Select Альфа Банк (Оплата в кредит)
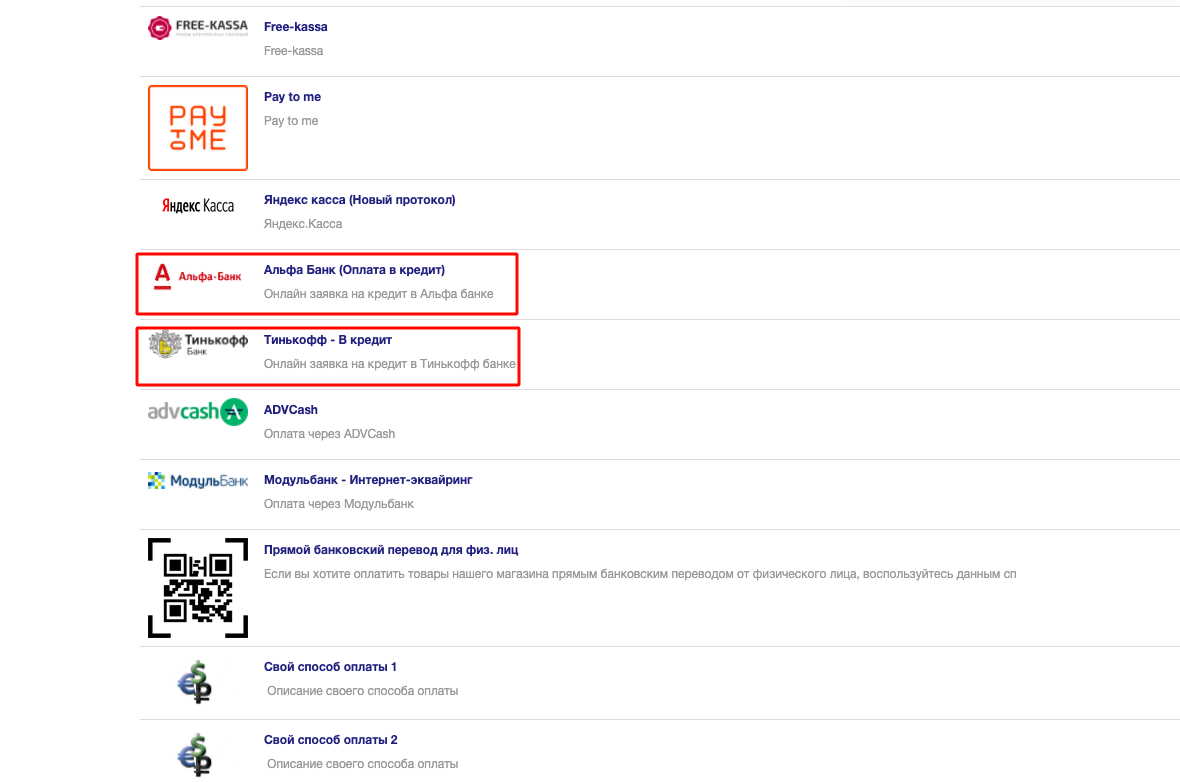 tap(354, 270)
